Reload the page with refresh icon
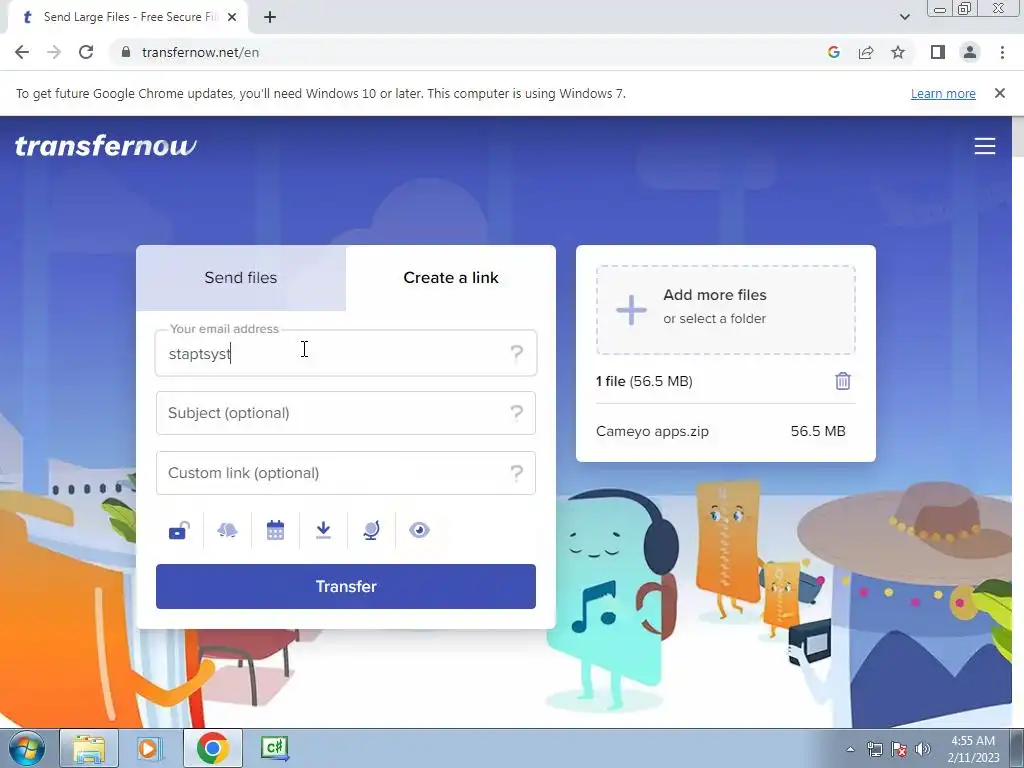Screen dimensions: 1024x768 click(x=86, y=52)
